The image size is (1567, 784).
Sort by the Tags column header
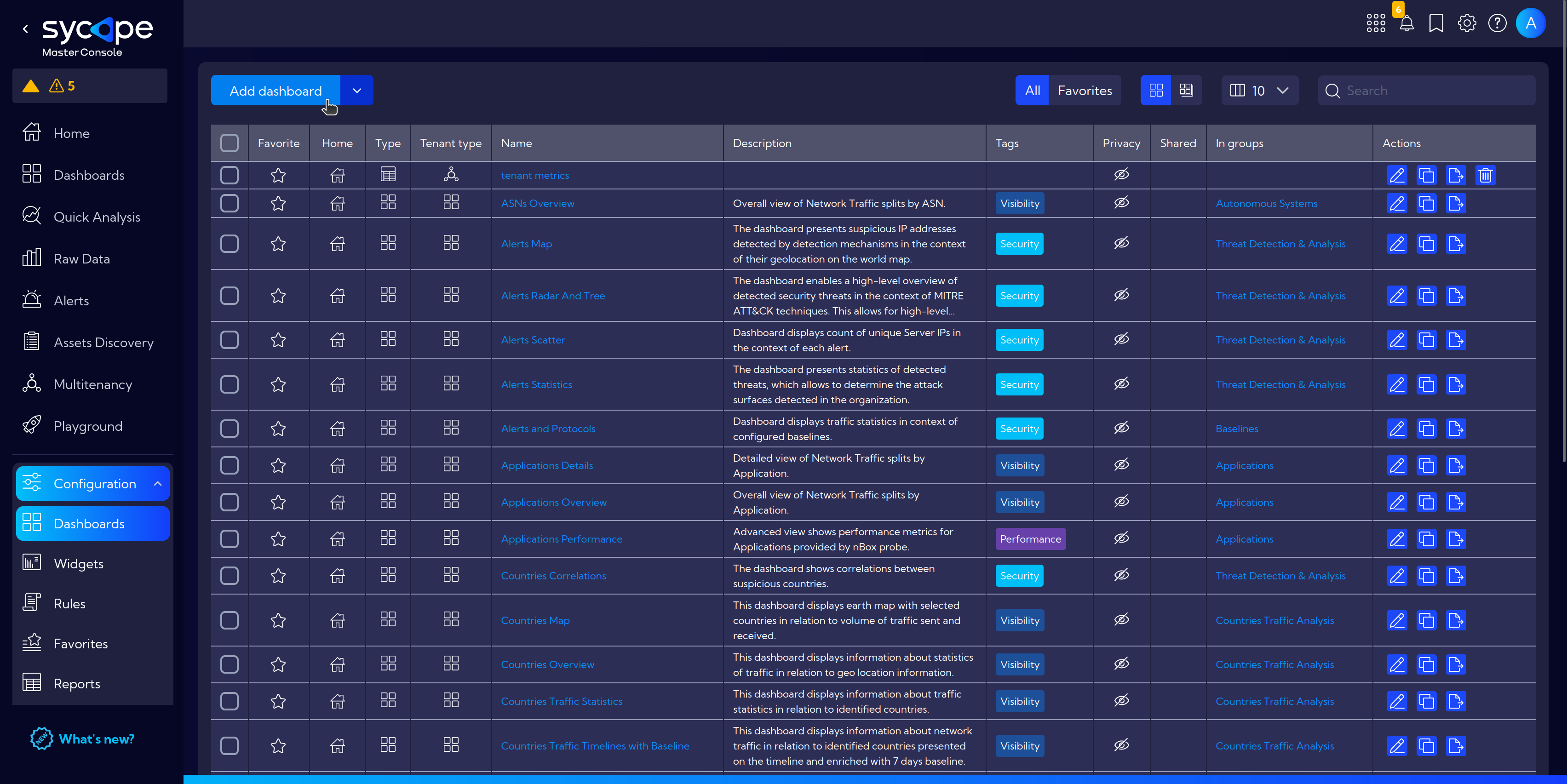point(1006,143)
